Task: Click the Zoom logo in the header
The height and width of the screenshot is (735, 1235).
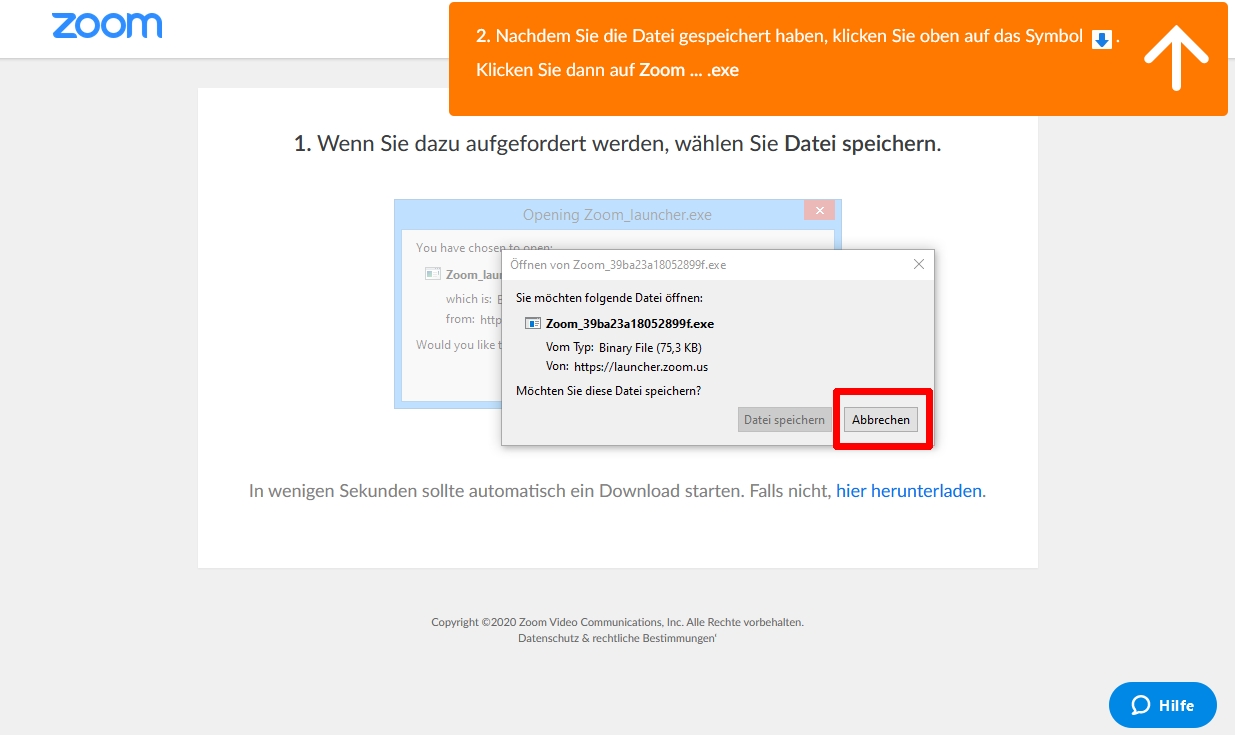Action: (107, 26)
